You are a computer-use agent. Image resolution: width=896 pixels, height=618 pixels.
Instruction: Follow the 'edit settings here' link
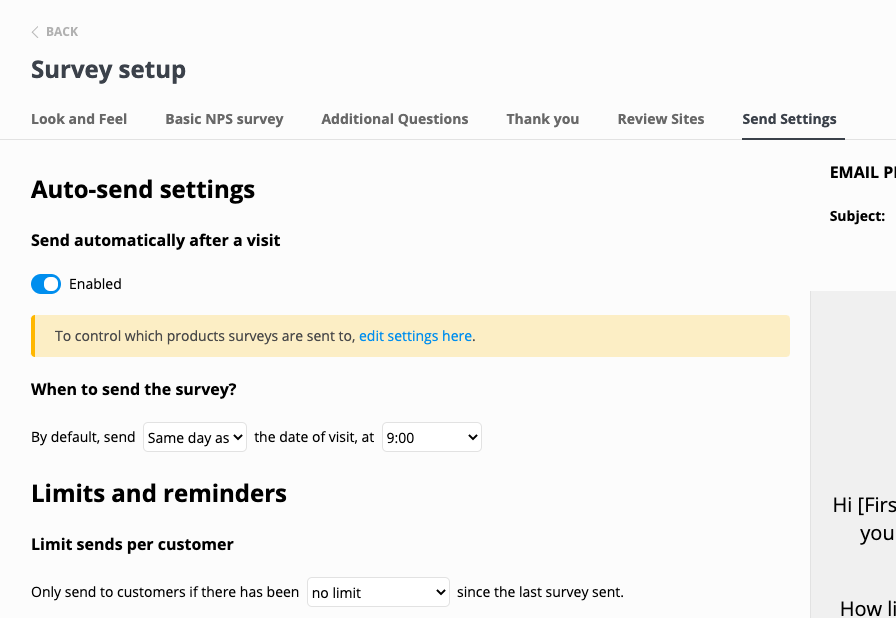pos(415,336)
